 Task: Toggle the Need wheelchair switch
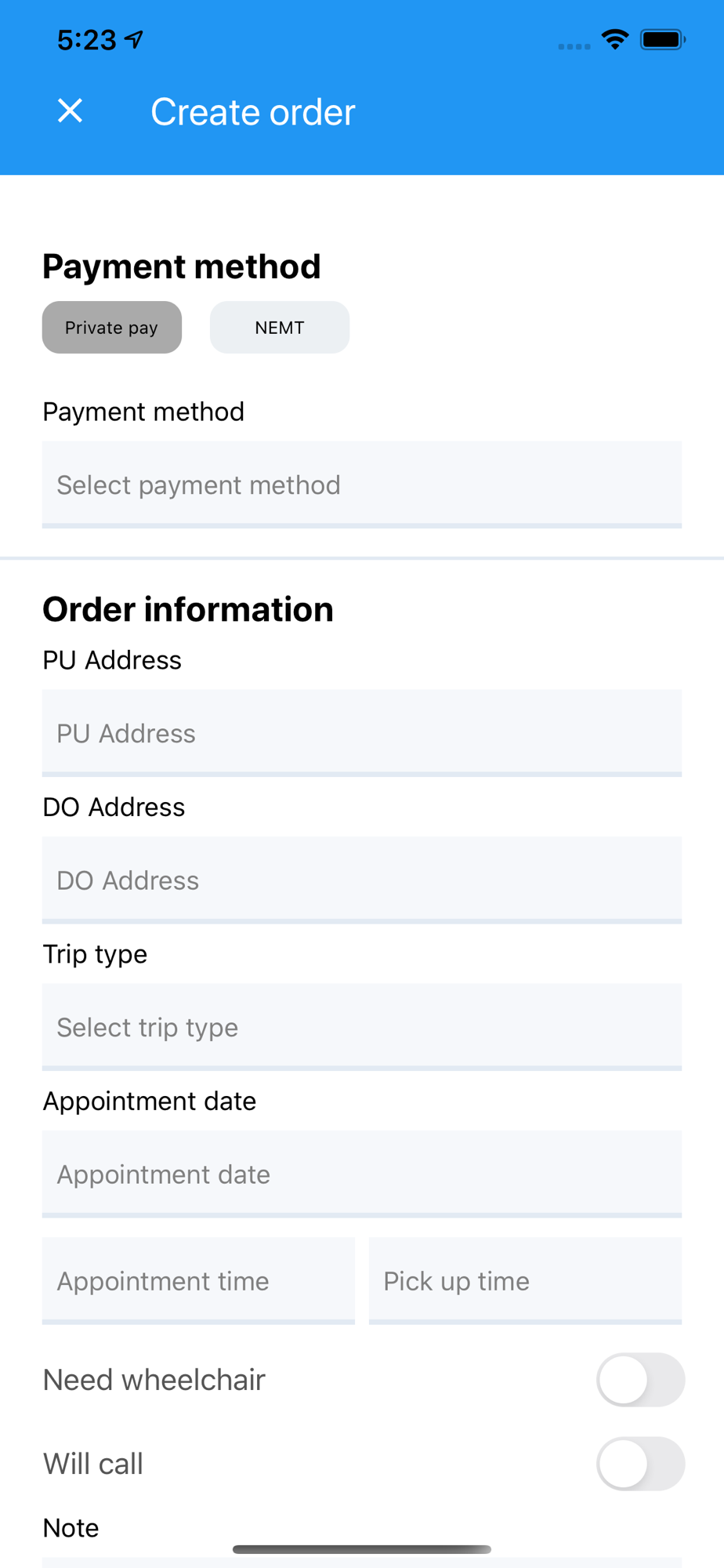click(641, 1380)
